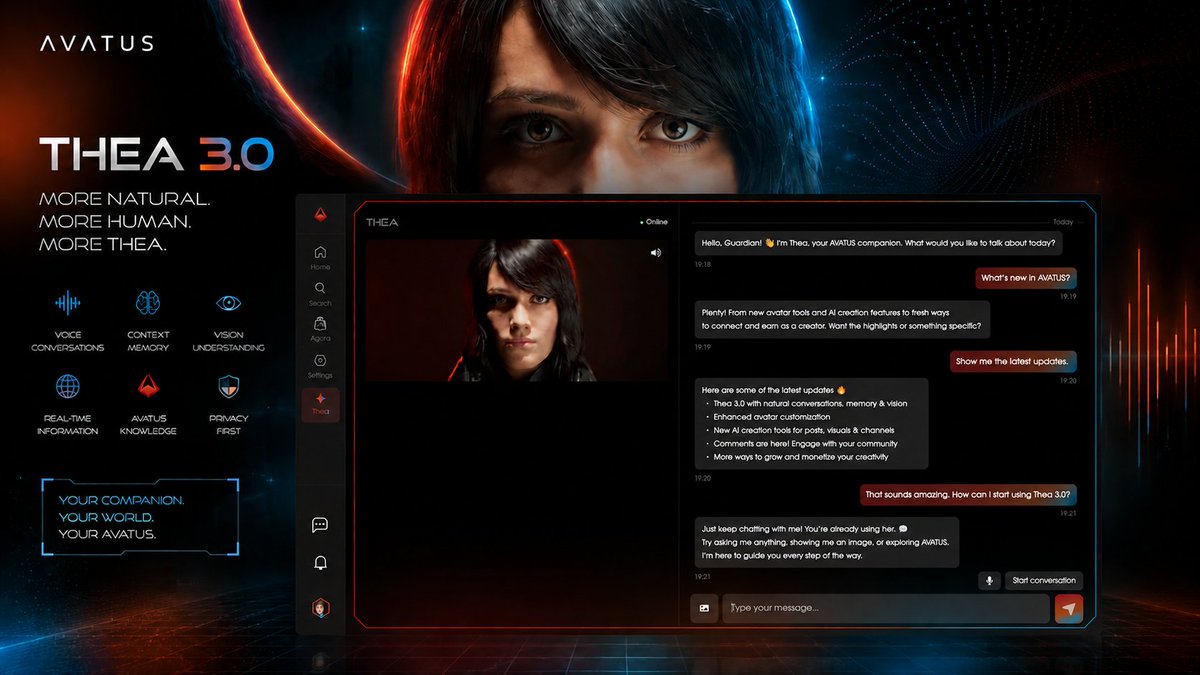The height and width of the screenshot is (675, 1200).
Task: Mute Thea's video with the speaker icon
Action: 656,253
